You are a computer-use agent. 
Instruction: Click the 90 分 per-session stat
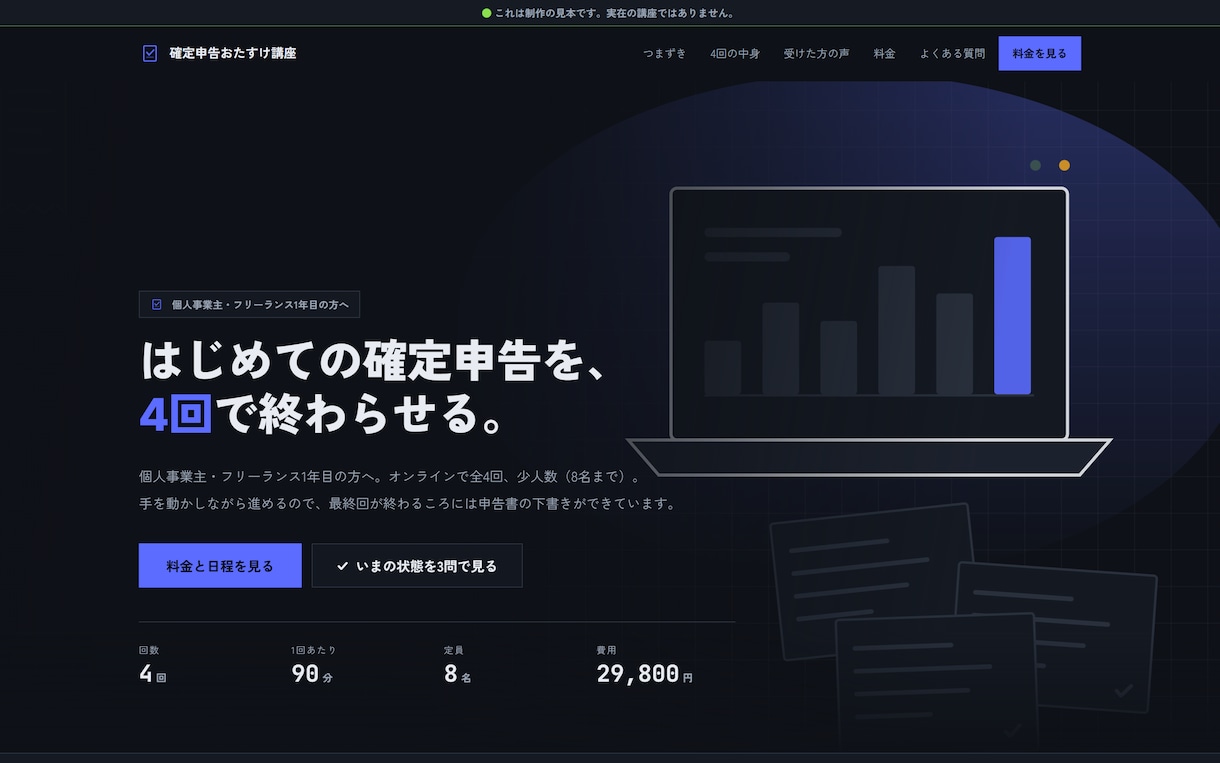pos(312,674)
